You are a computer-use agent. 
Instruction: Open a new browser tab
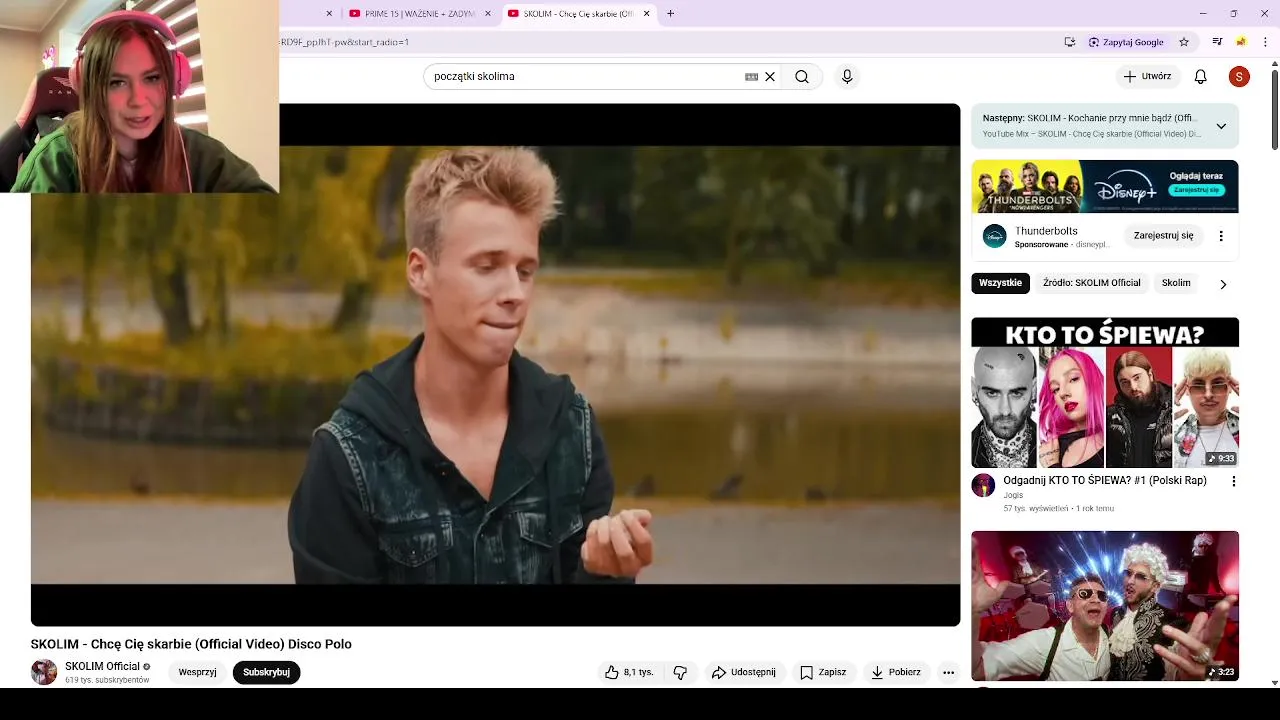pos(670,14)
